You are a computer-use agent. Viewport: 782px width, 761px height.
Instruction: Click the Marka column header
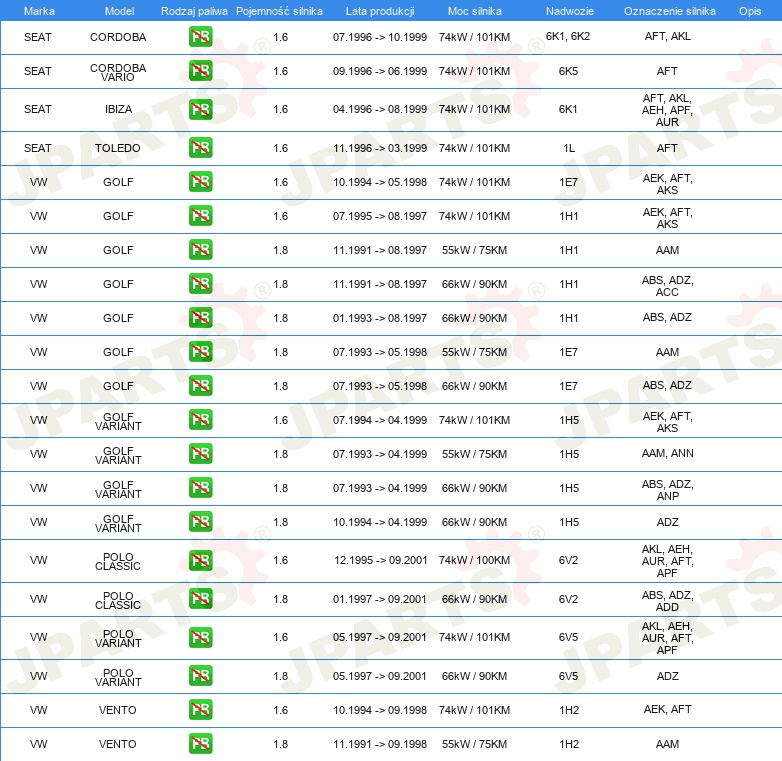tap(39, 11)
